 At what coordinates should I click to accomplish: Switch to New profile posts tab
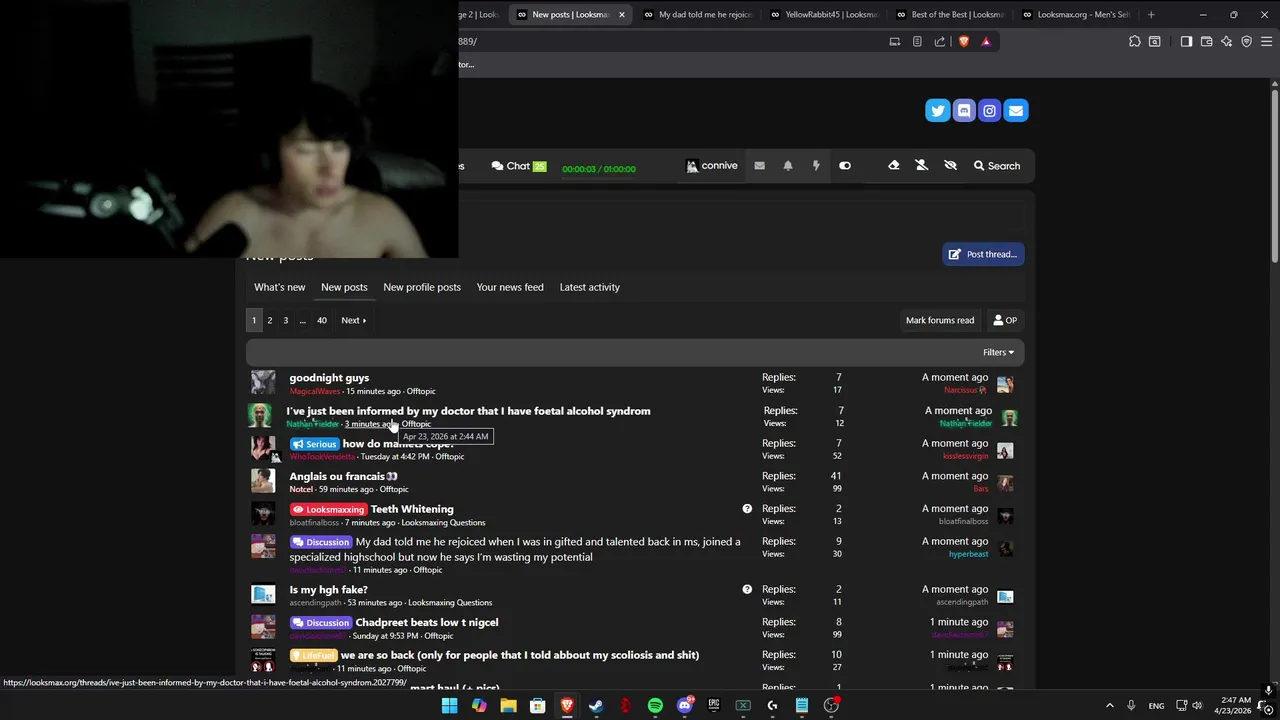click(x=422, y=287)
